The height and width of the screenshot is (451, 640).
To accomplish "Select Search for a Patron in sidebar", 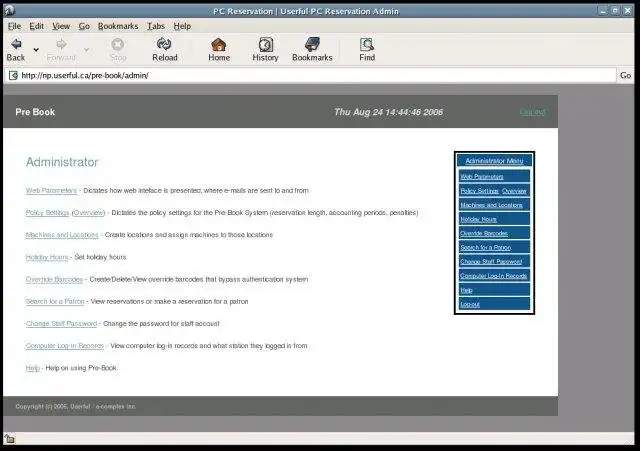I will (x=486, y=247).
